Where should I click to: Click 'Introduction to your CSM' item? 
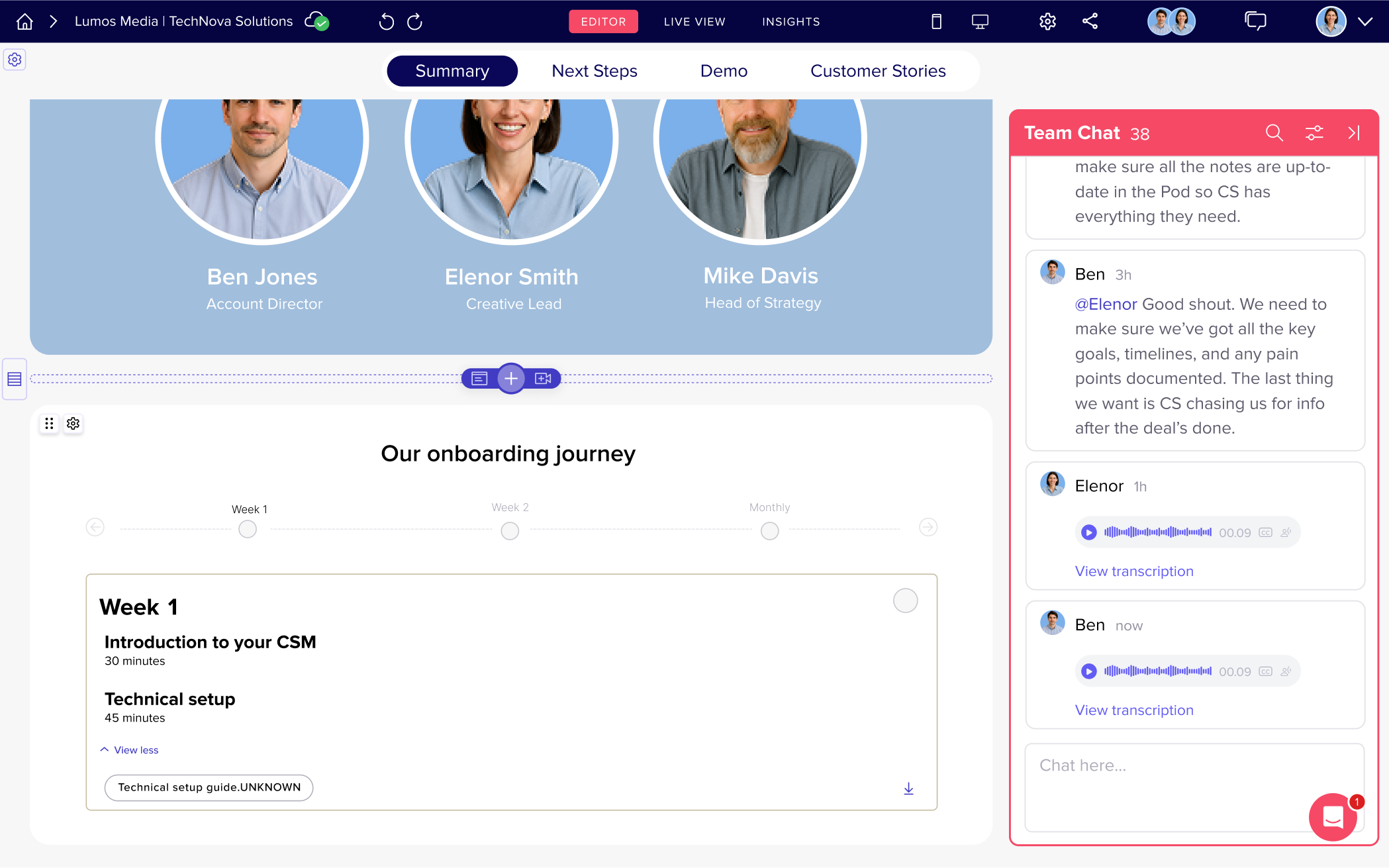[x=210, y=643]
